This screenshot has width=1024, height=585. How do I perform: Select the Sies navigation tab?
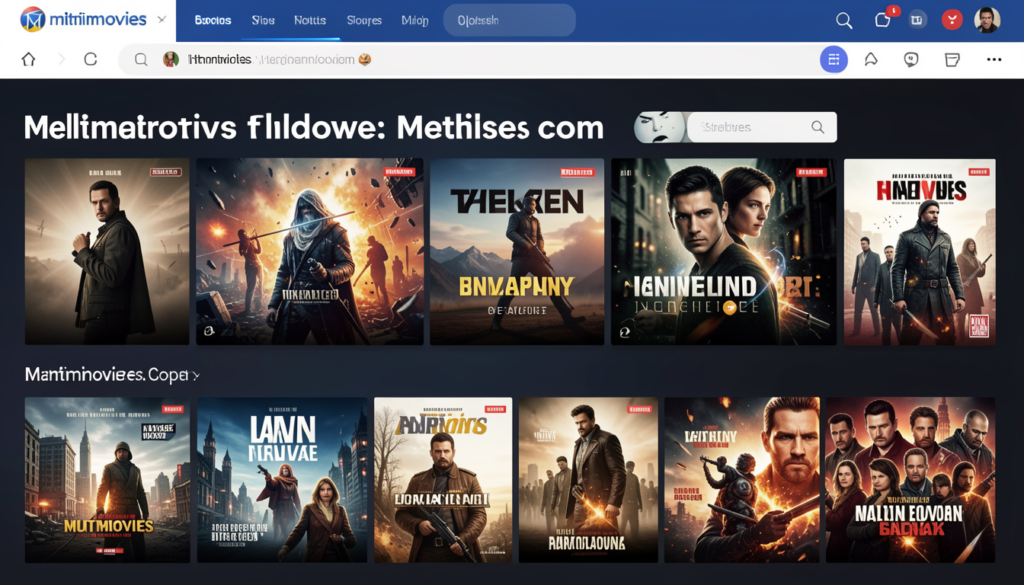point(262,19)
